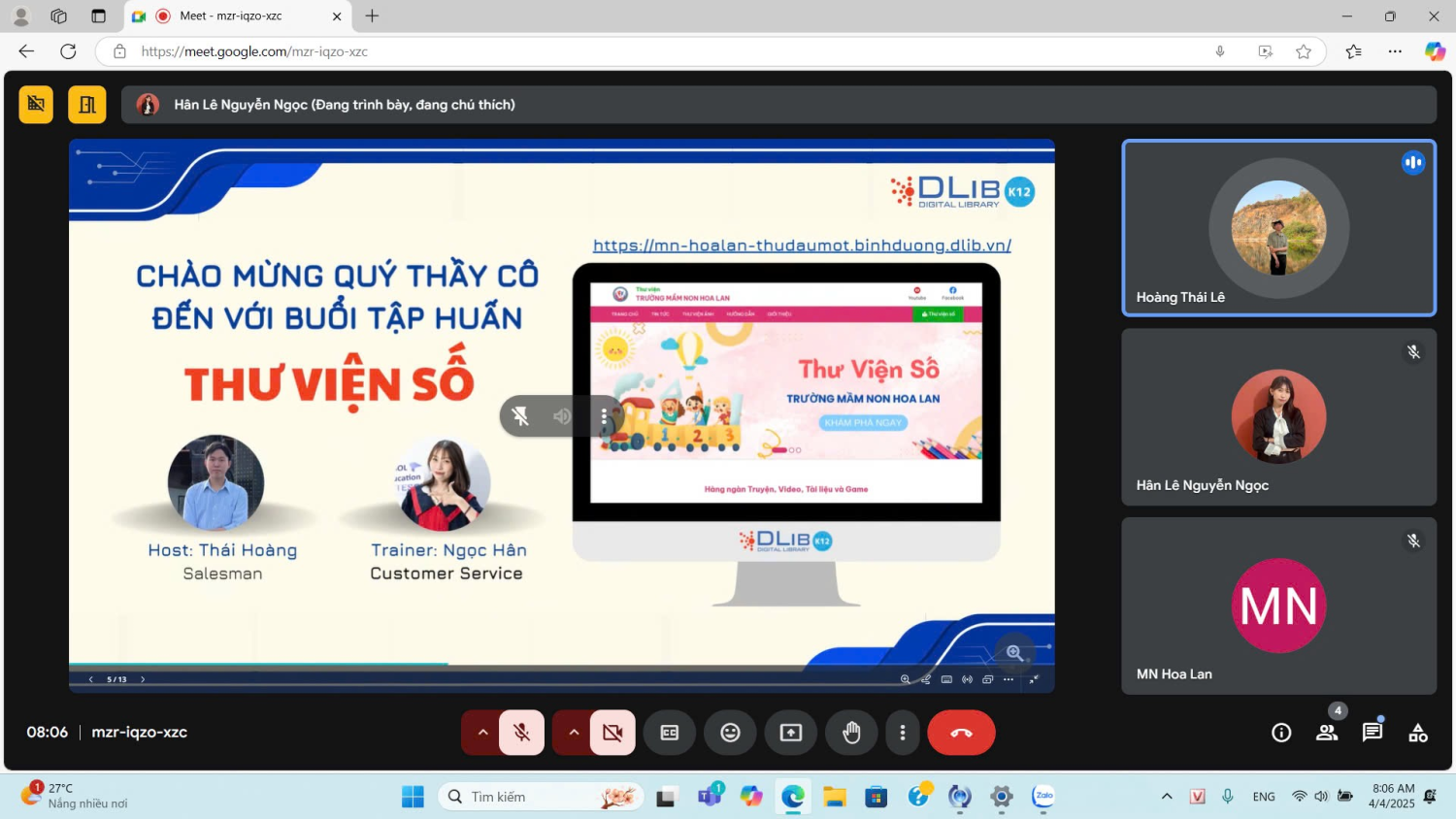Open video settings arrow beside camera
This screenshot has width=1456, height=819.
(x=574, y=733)
